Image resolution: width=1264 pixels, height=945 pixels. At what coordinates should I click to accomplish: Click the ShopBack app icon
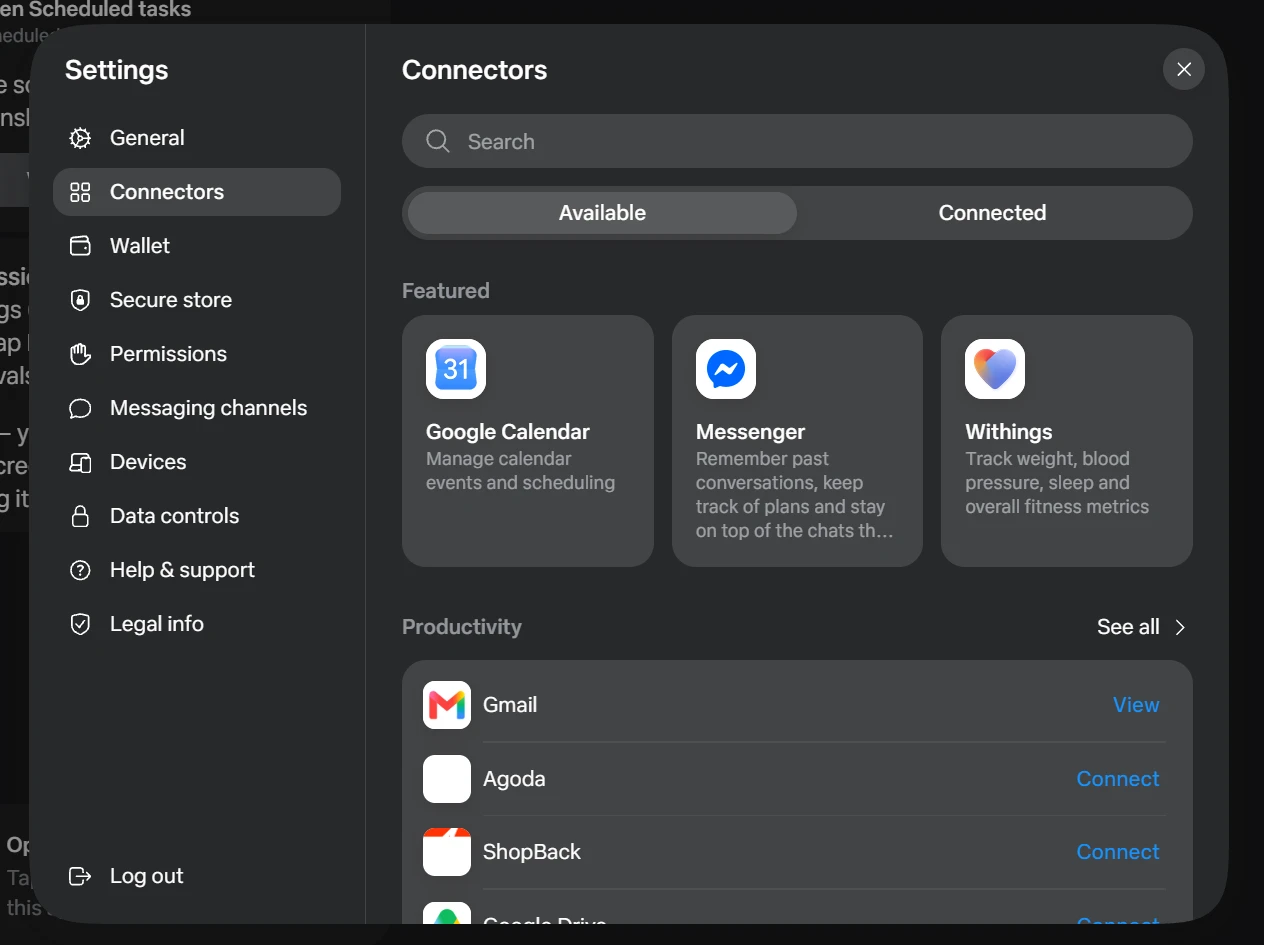pyautogui.click(x=447, y=852)
